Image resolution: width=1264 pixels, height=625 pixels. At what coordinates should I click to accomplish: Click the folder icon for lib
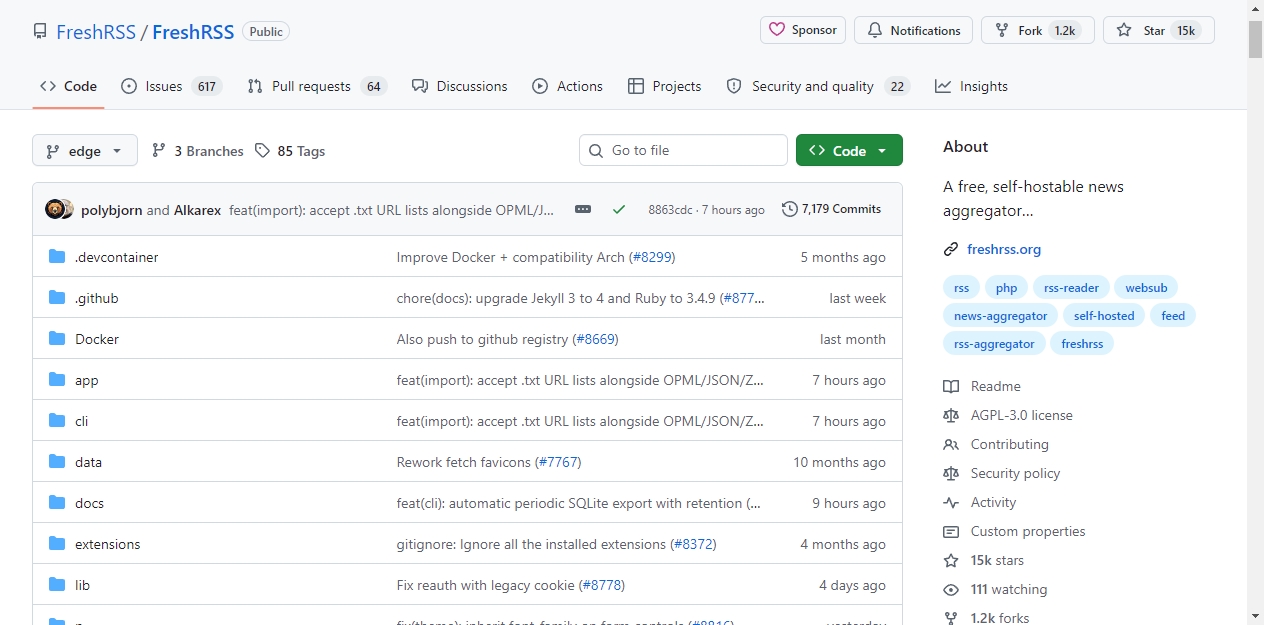(x=57, y=585)
